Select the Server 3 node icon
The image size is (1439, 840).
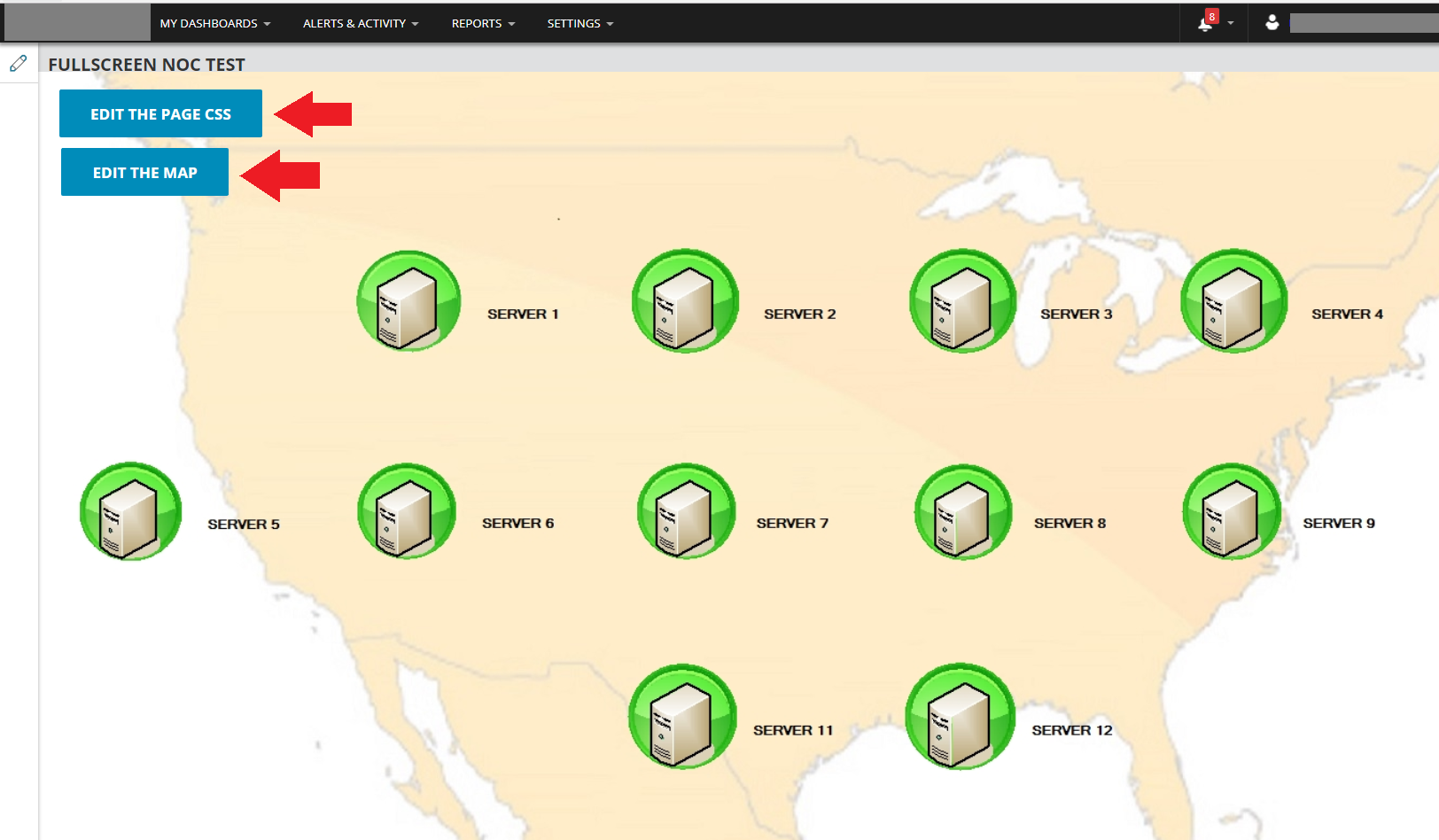pyautogui.click(x=963, y=301)
